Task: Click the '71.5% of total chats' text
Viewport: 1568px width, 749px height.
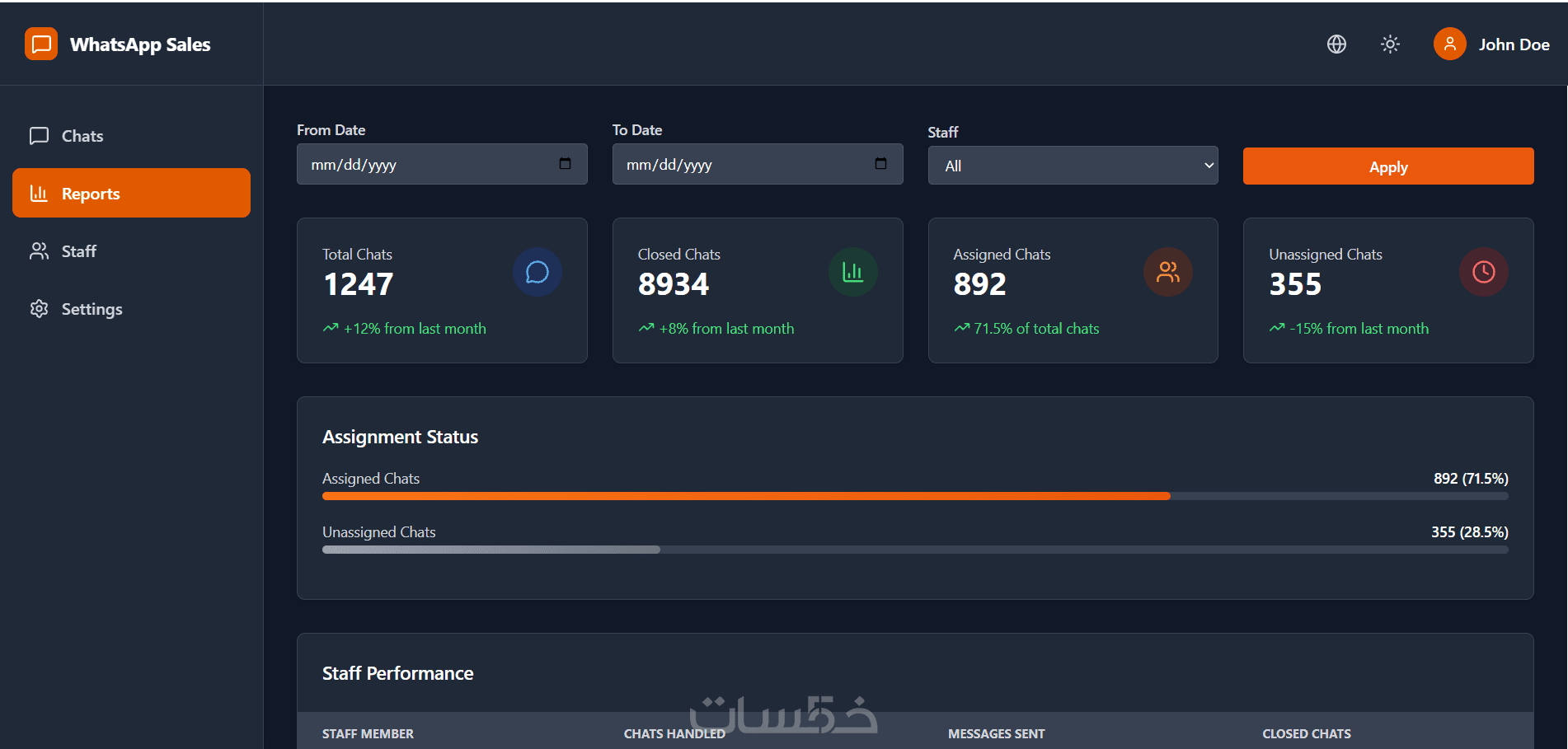Action: 1036,329
